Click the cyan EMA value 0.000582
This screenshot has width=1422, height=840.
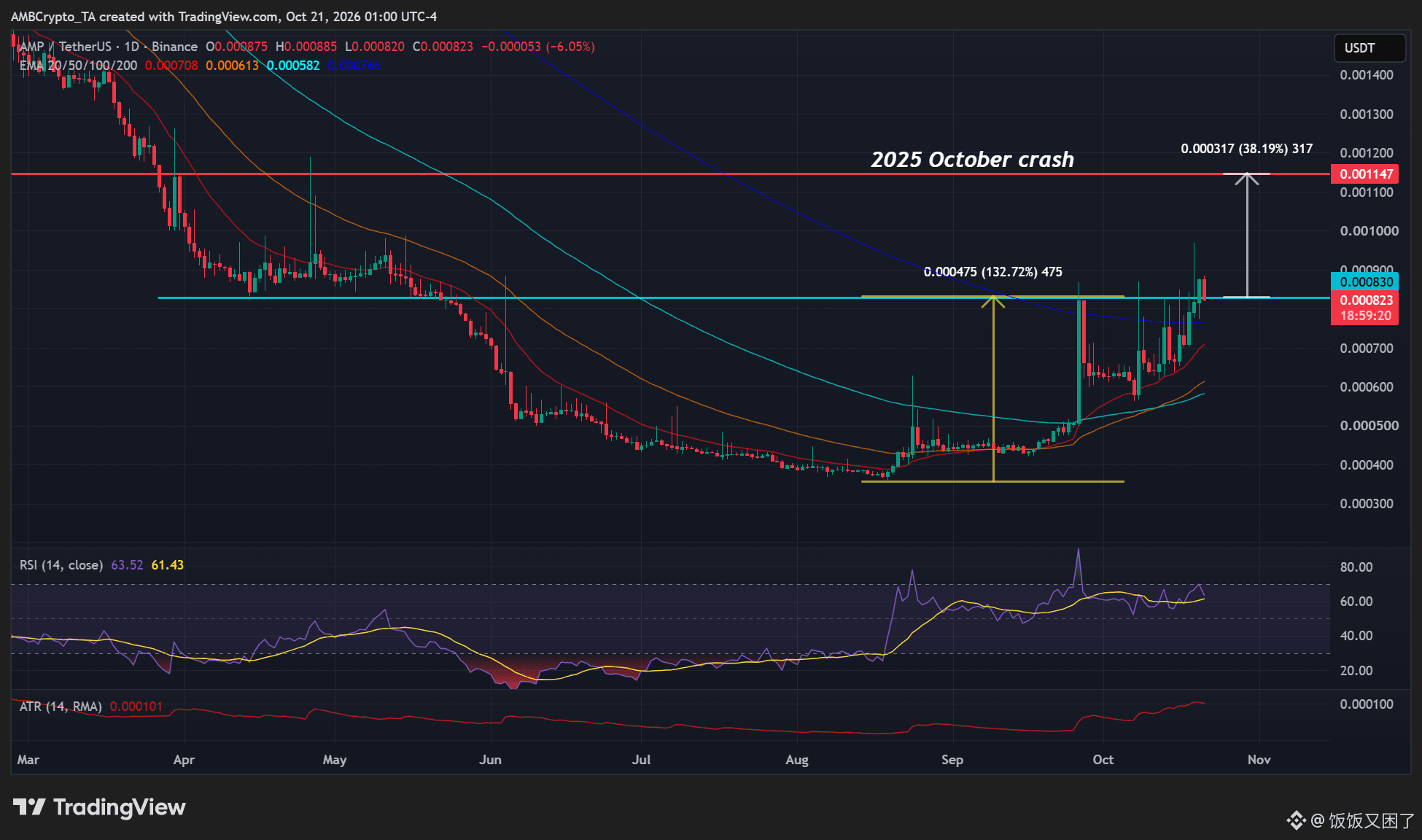tap(293, 66)
